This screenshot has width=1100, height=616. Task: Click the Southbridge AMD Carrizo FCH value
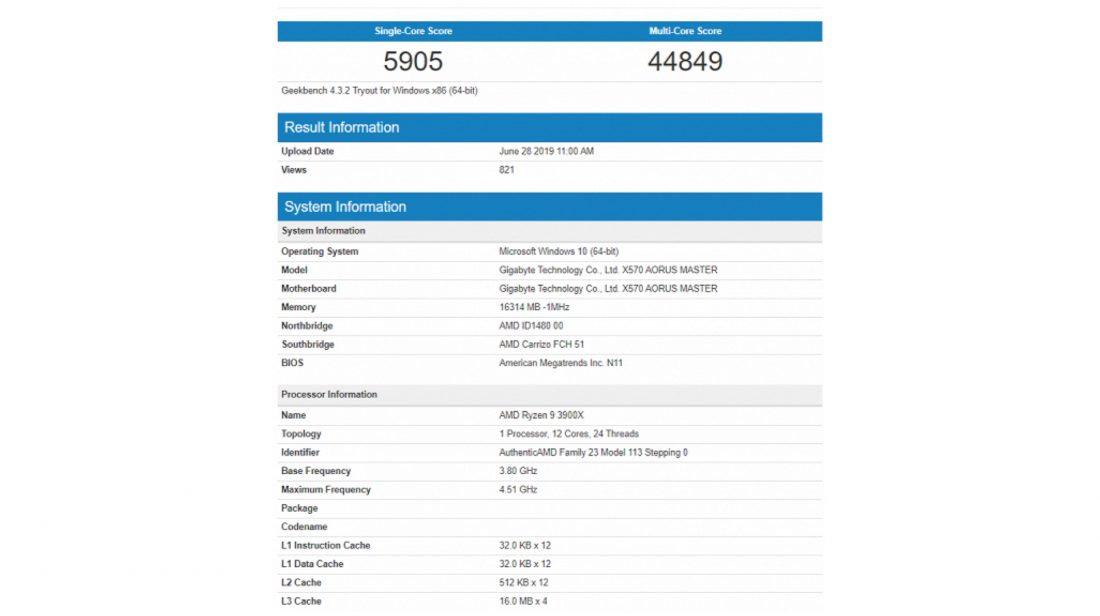[x=542, y=345]
